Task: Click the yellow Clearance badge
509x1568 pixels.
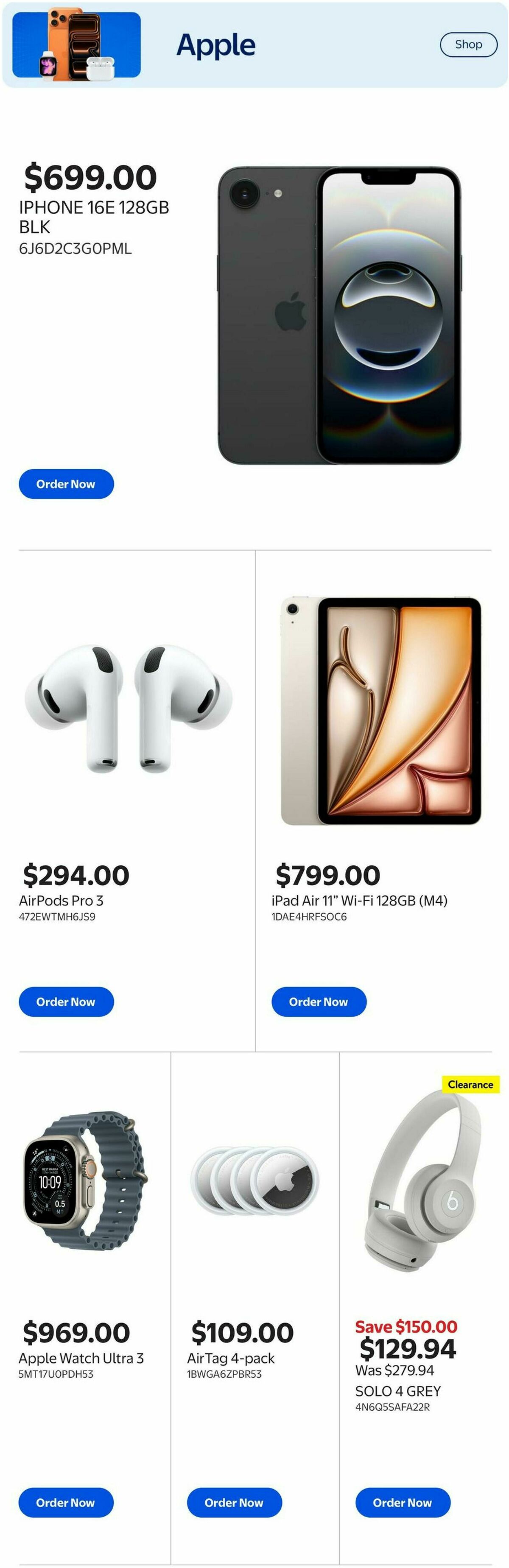Action: (471, 1084)
